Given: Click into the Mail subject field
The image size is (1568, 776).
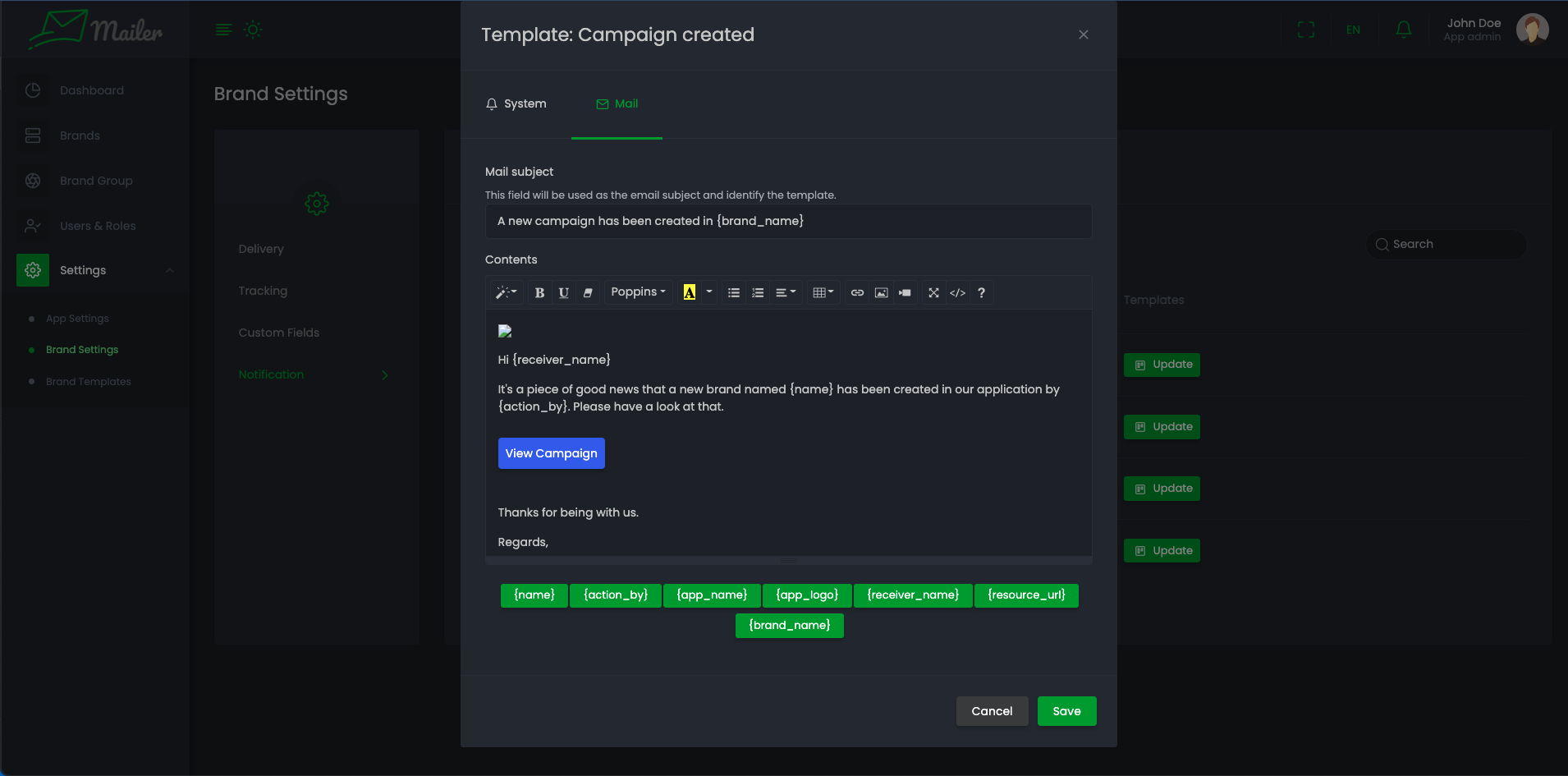Looking at the screenshot, I should [788, 222].
